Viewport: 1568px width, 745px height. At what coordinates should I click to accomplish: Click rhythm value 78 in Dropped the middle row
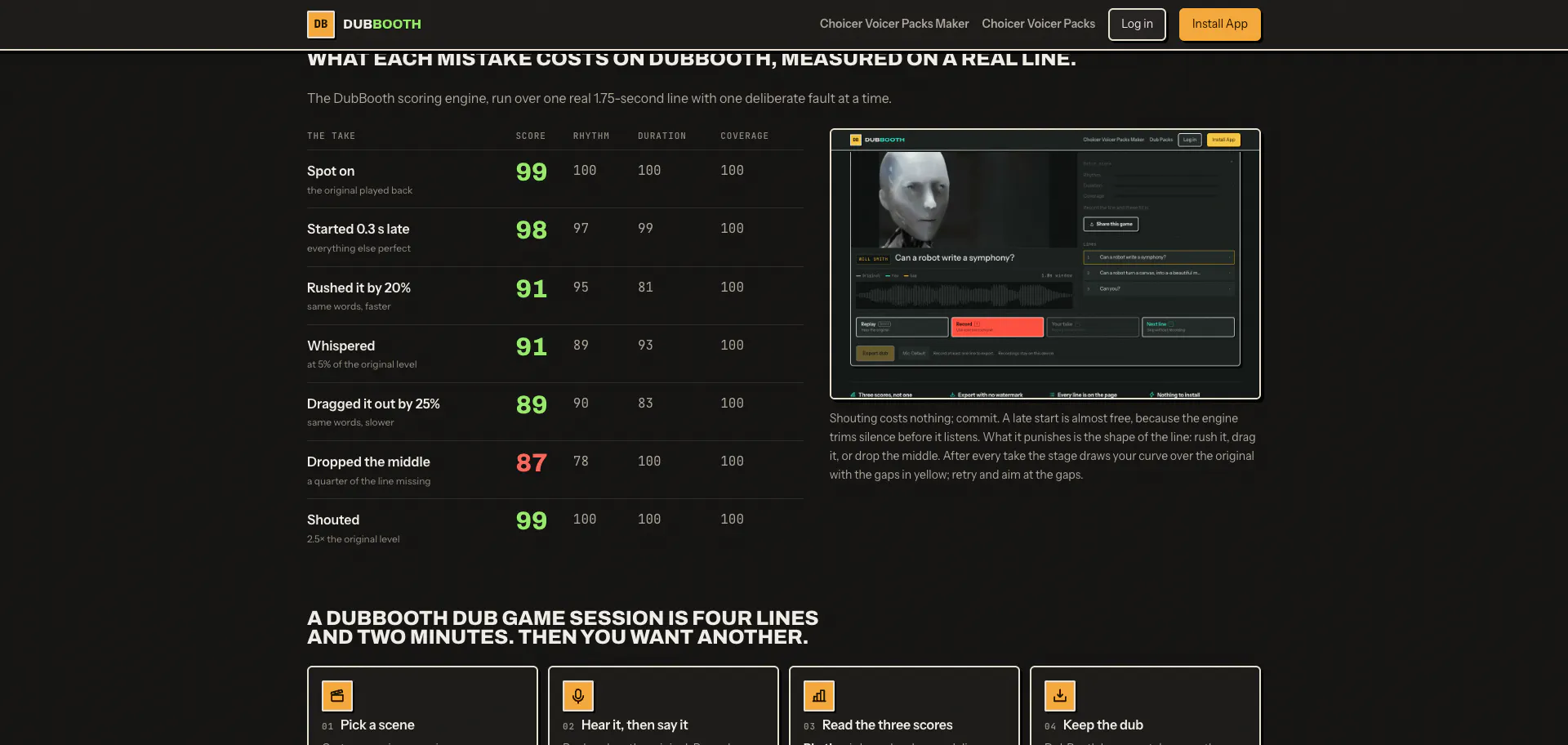click(x=581, y=462)
